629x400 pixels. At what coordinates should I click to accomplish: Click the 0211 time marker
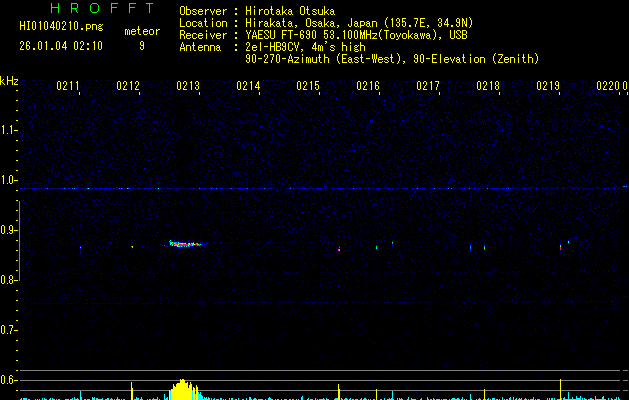tap(68, 87)
